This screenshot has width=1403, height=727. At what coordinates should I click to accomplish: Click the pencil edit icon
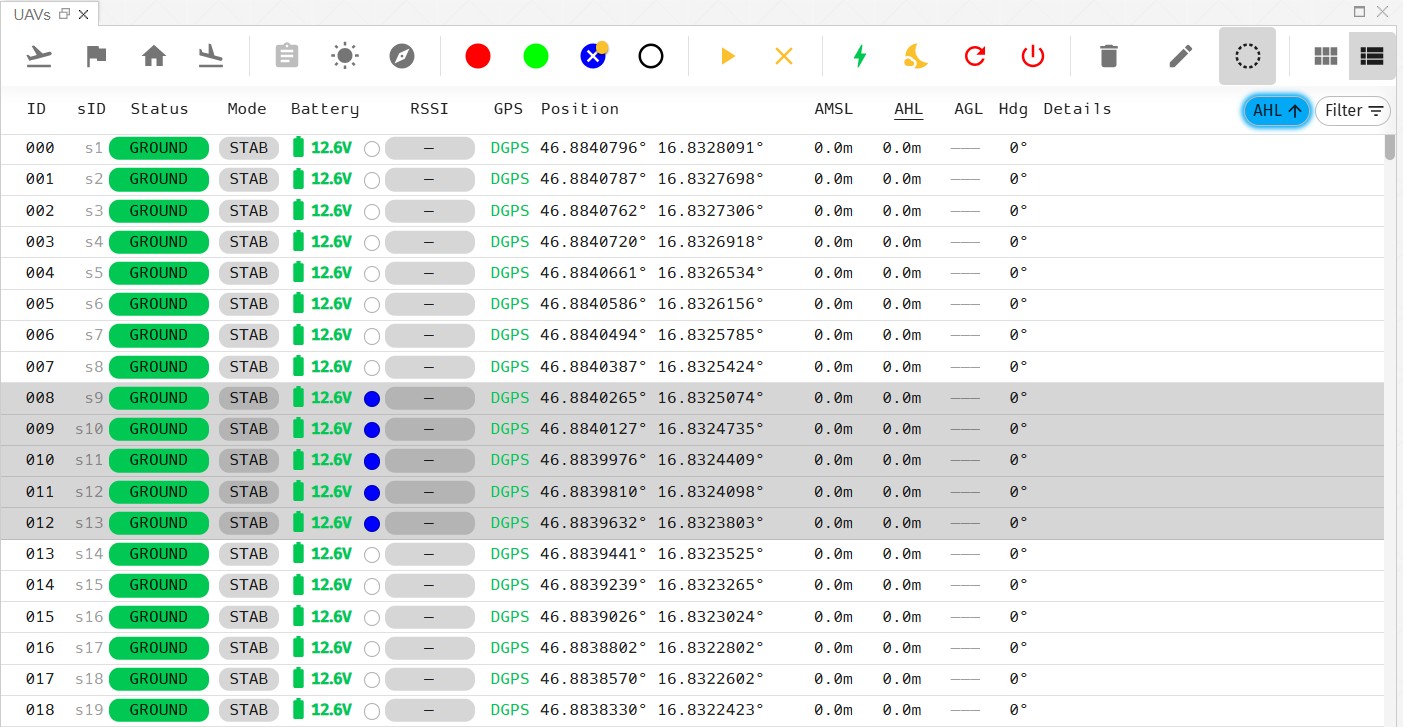pos(1181,56)
